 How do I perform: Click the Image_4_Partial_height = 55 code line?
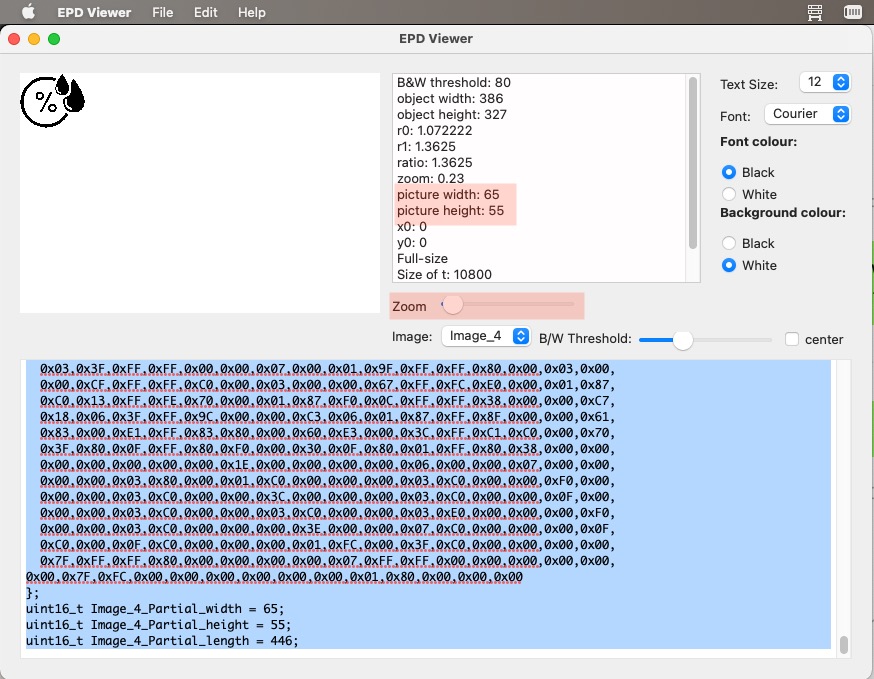pyautogui.click(x=158, y=624)
